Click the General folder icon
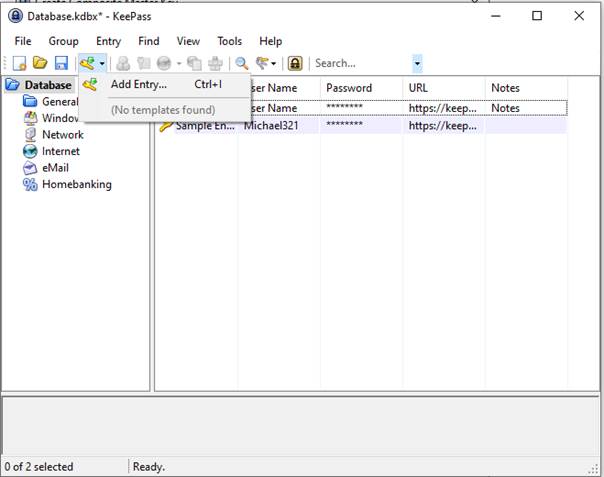 30,101
